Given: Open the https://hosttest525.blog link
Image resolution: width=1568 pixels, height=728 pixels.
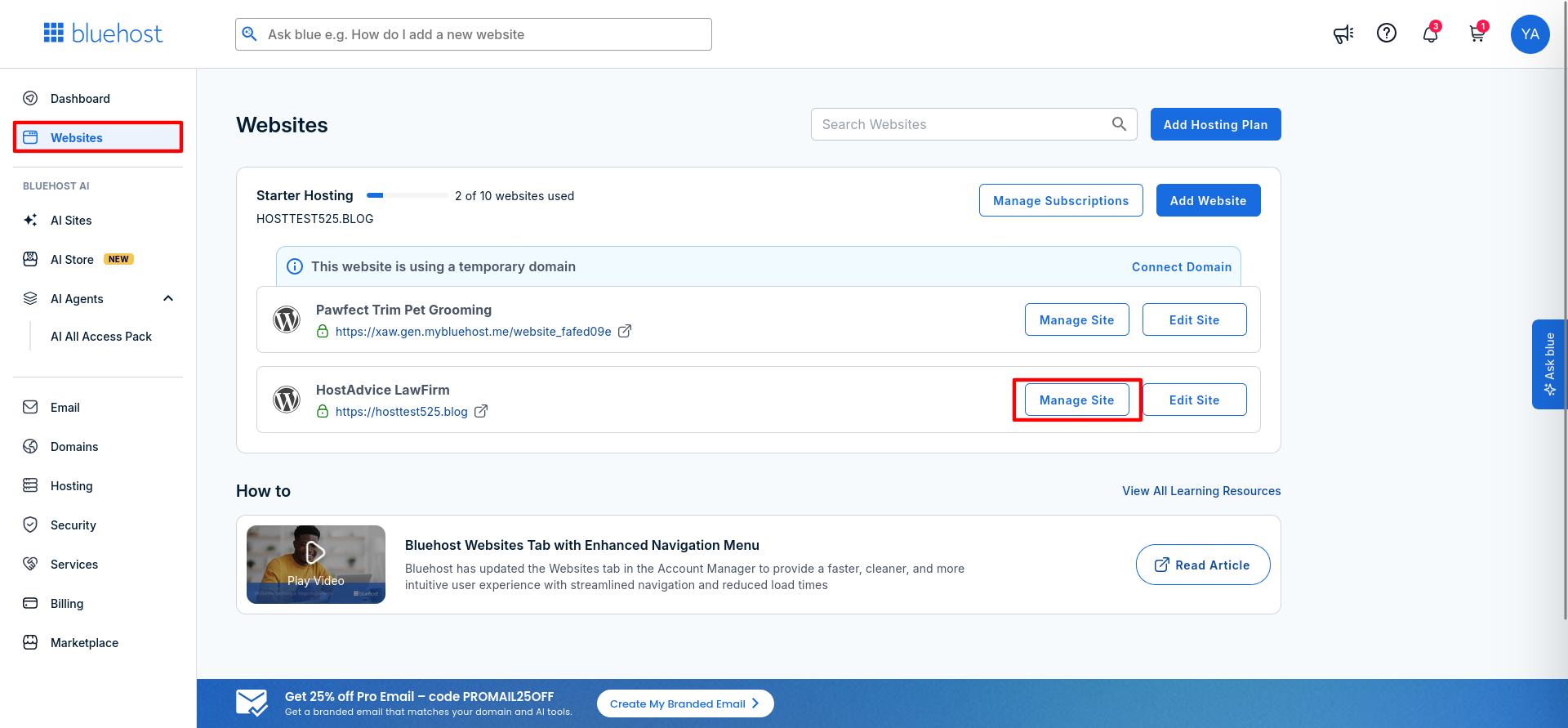Looking at the screenshot, I should pos(401,411).
